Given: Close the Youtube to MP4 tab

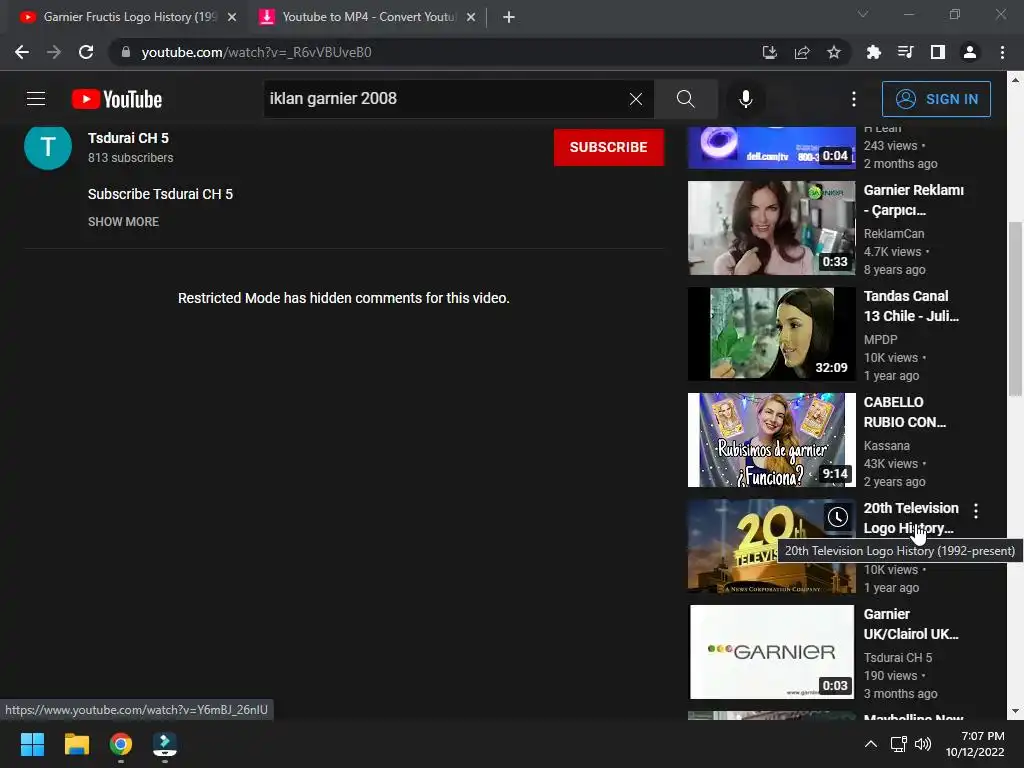Looking at the screenshot, I should click(x=471, y=17).
